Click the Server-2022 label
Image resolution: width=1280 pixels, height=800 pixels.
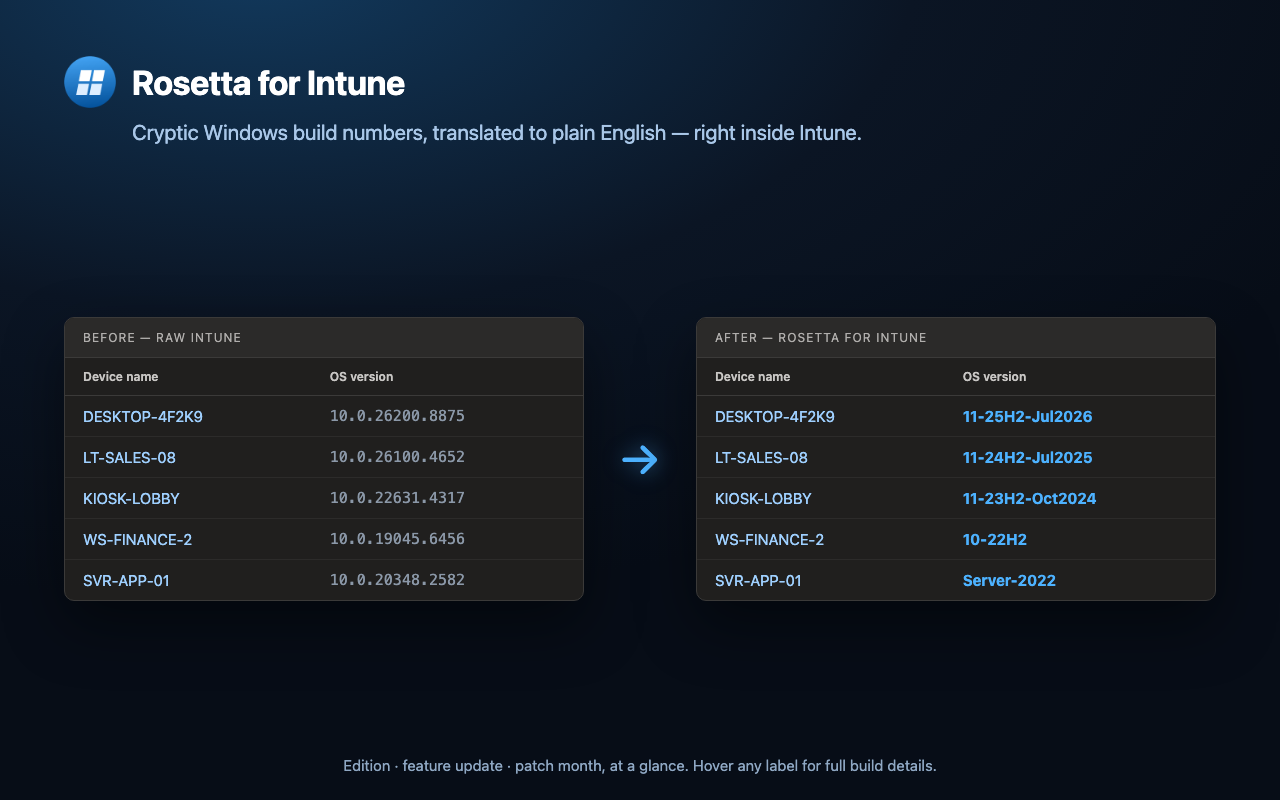tap(1009, 580)
